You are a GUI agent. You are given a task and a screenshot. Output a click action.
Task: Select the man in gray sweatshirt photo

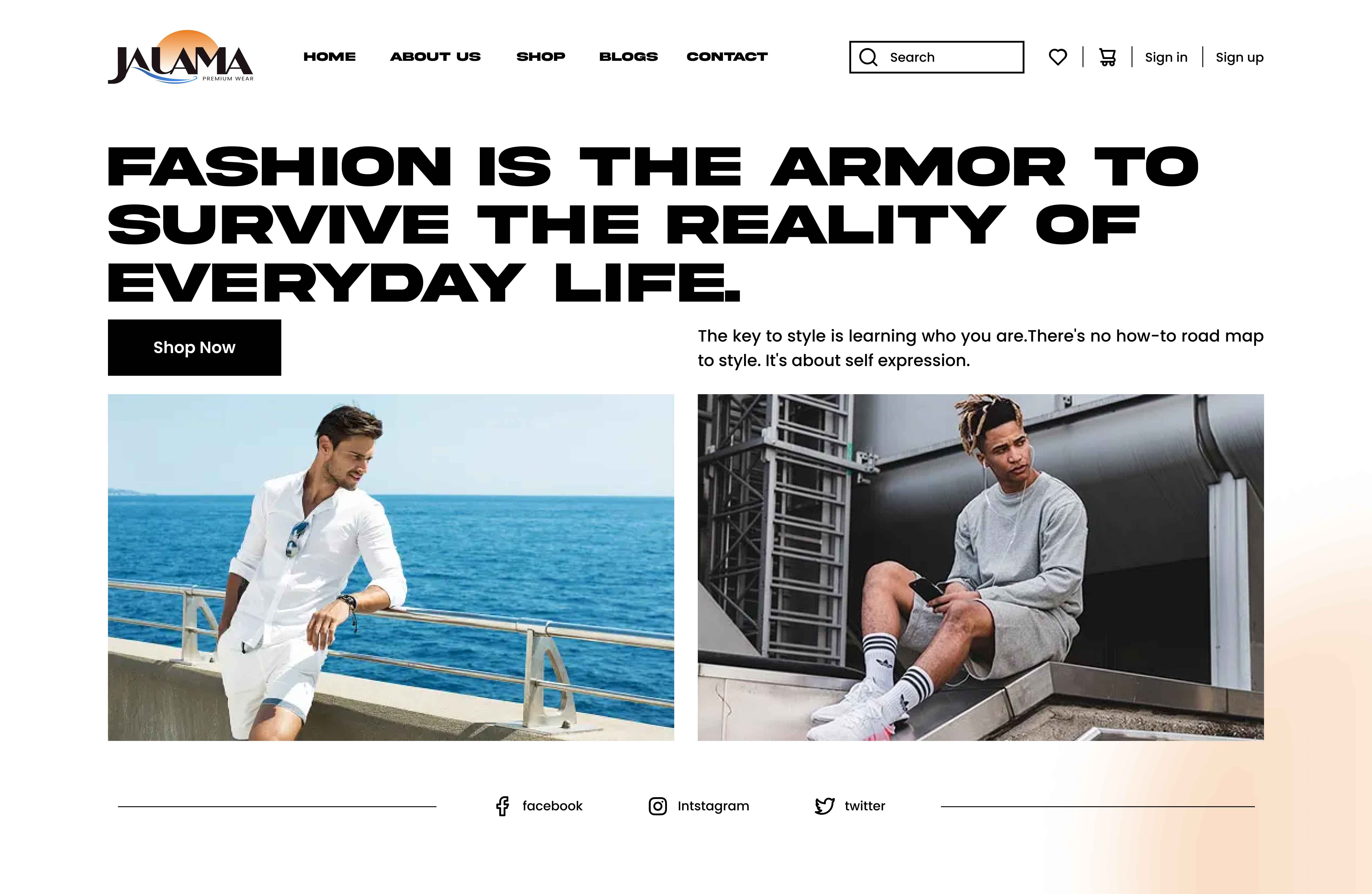tap(981, 567)
